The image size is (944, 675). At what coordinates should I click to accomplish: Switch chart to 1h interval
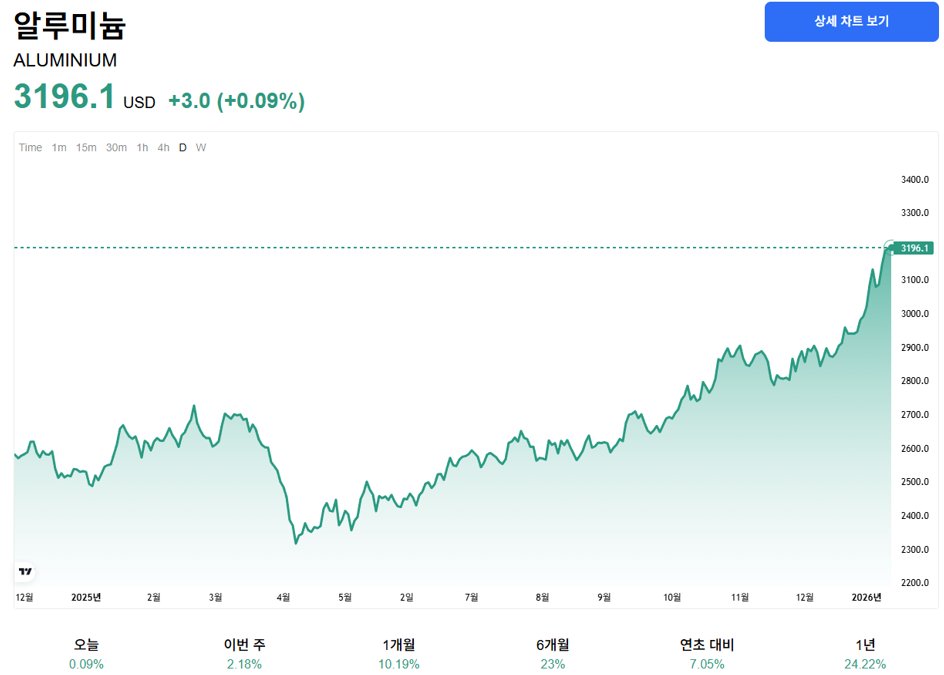(x=142, y=148)
